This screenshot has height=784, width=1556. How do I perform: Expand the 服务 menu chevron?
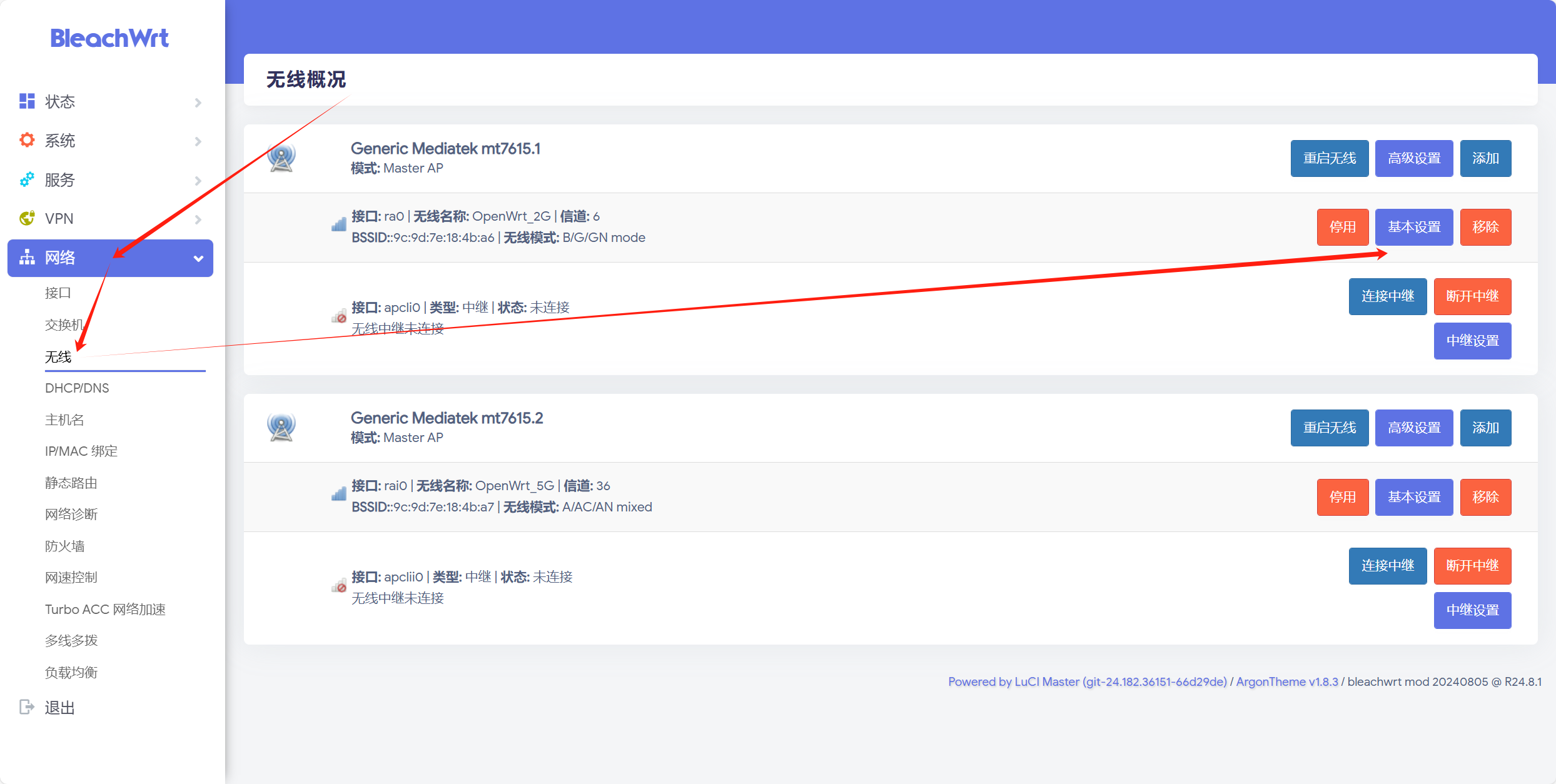198,181
